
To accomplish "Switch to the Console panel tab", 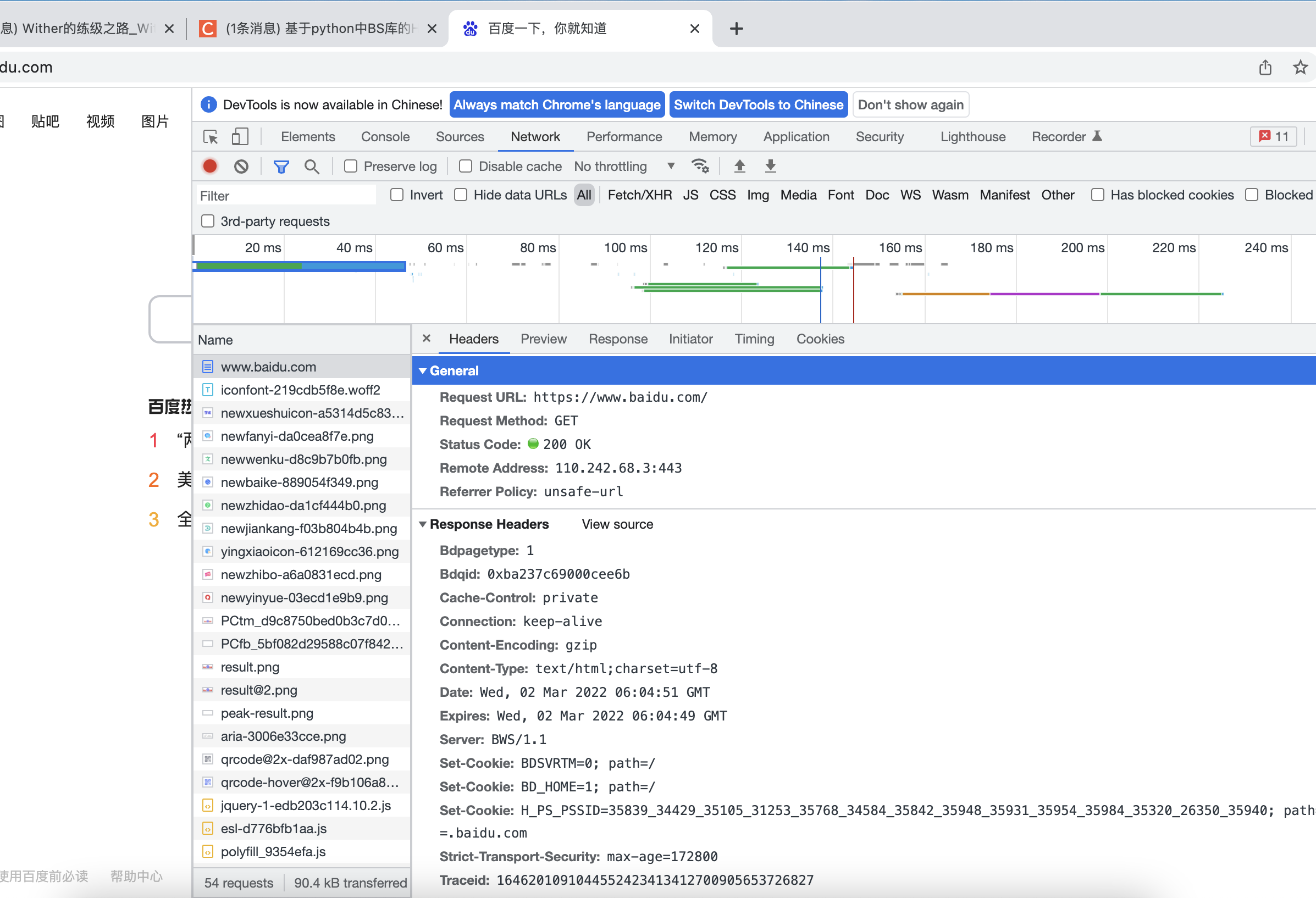I will click(385, 136).
